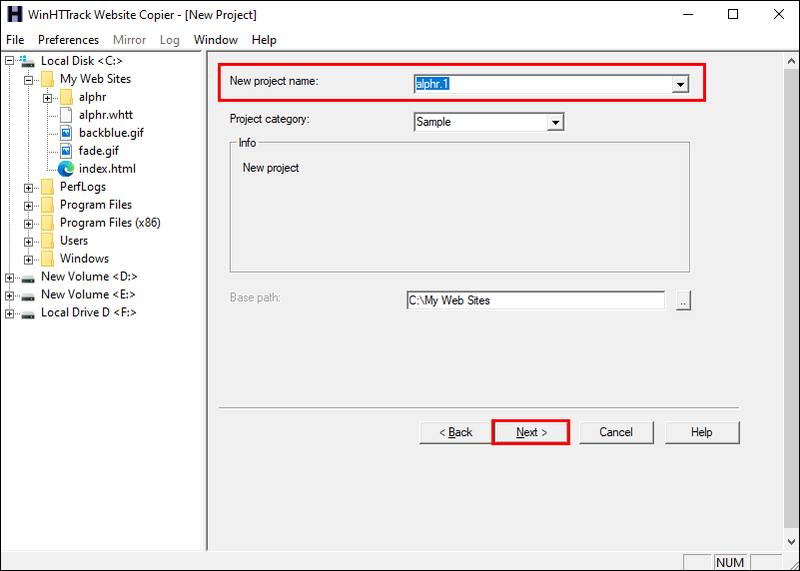The height and width of the screenshot is (571, 800).
Task: Open the Mirror menu
Action: pos(129,40)
